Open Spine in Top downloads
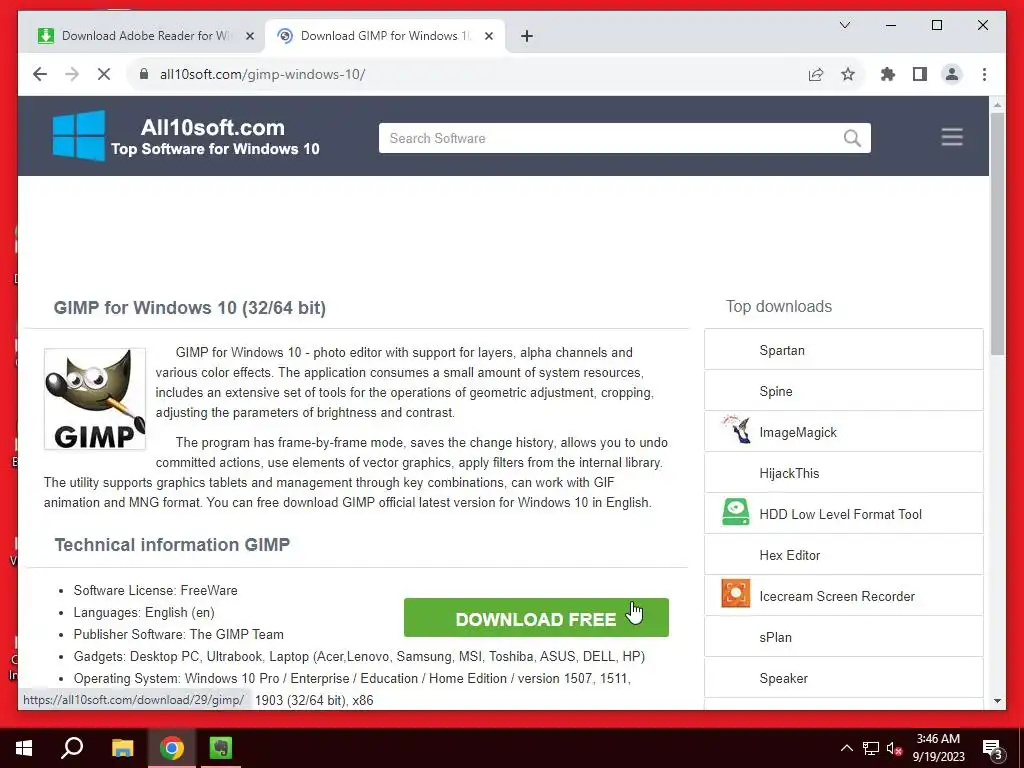 point(776,392)
